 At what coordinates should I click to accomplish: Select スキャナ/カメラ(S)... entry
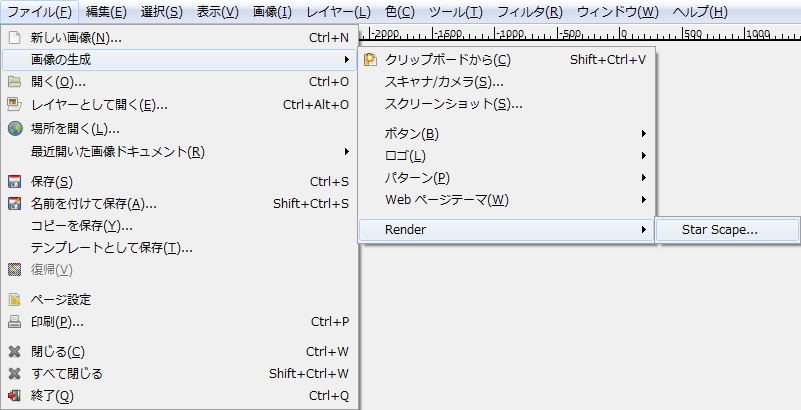pyautogui.click(x=506, y=82)
